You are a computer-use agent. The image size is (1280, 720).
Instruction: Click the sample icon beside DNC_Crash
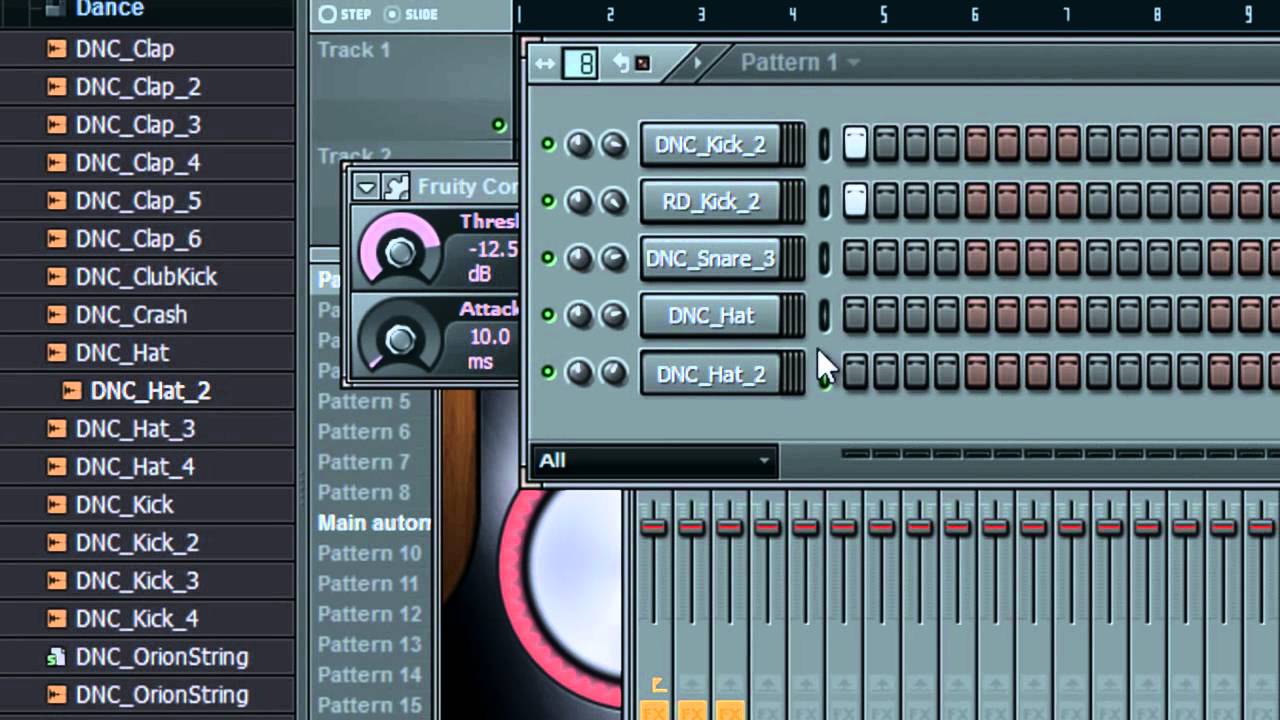coord(57,315)
